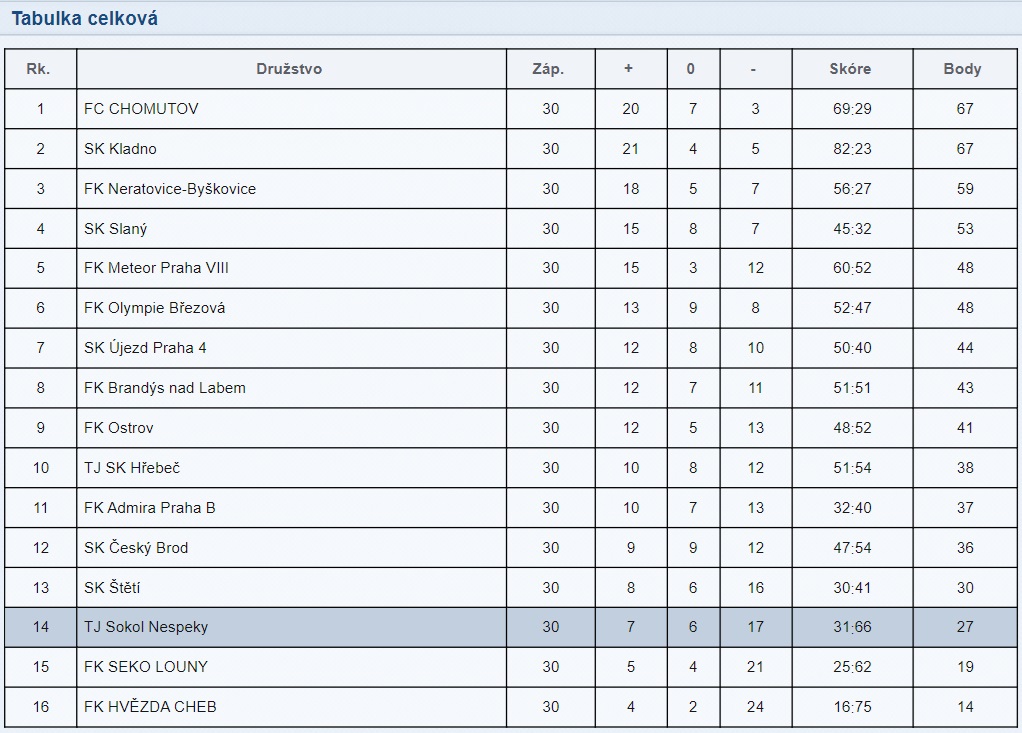Select SK Český Brod team
This screenshot has width=1022, height=733.
tap(136, 548)
